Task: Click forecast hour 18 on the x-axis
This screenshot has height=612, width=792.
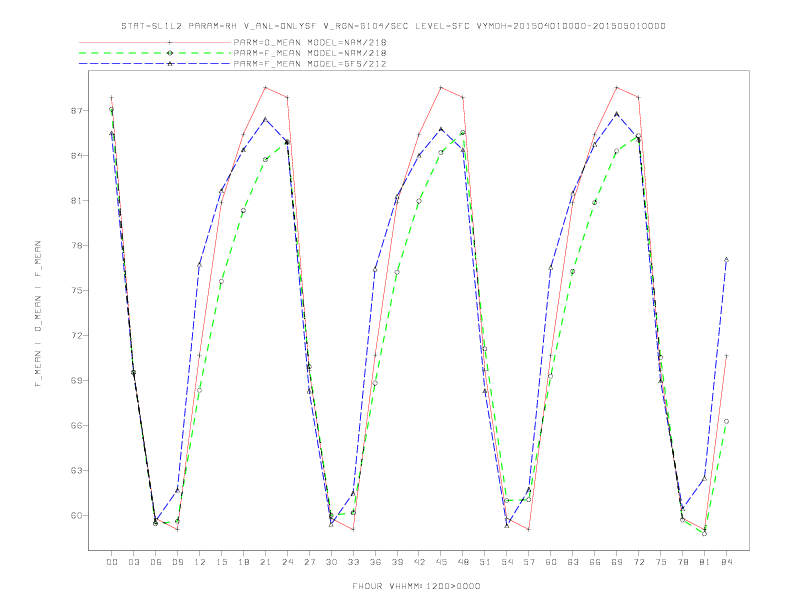Action: click(x=243, y=562)
